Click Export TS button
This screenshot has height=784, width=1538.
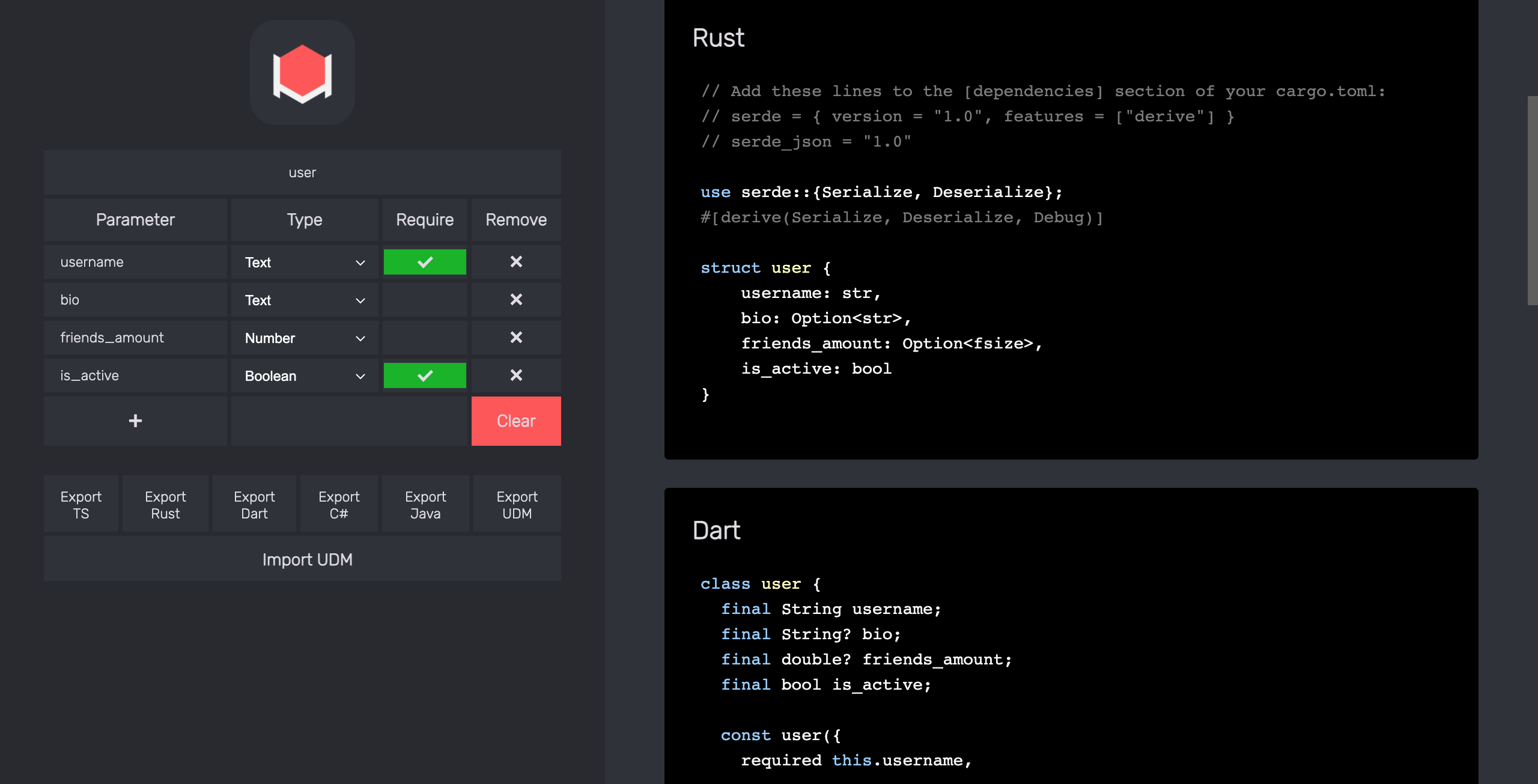(x=81, y=505)
